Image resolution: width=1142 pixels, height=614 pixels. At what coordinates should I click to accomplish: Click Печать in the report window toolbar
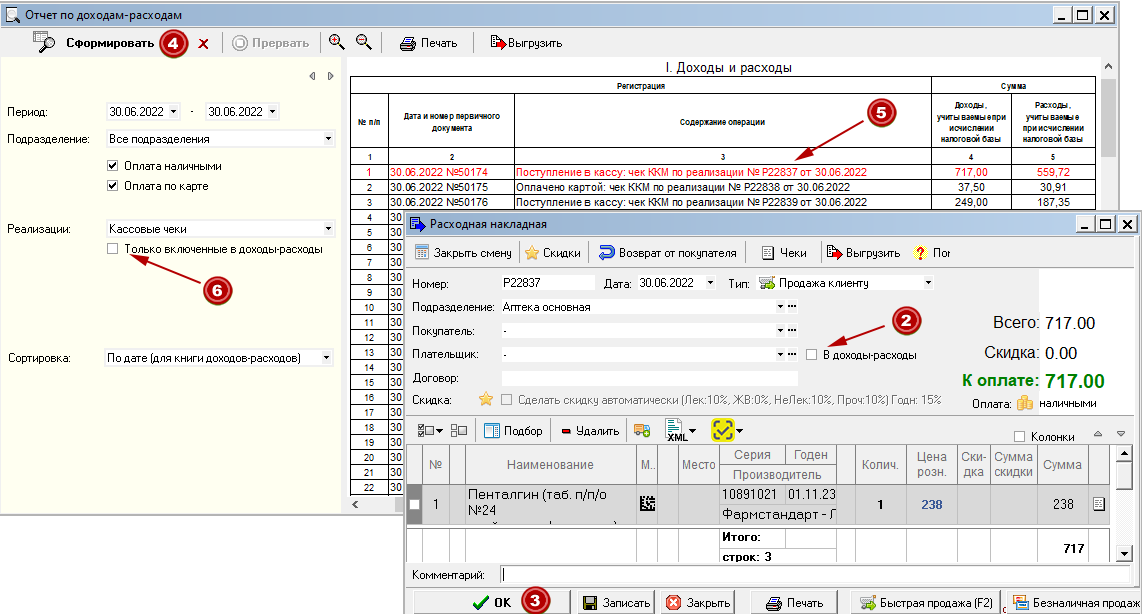pos(428,43)
